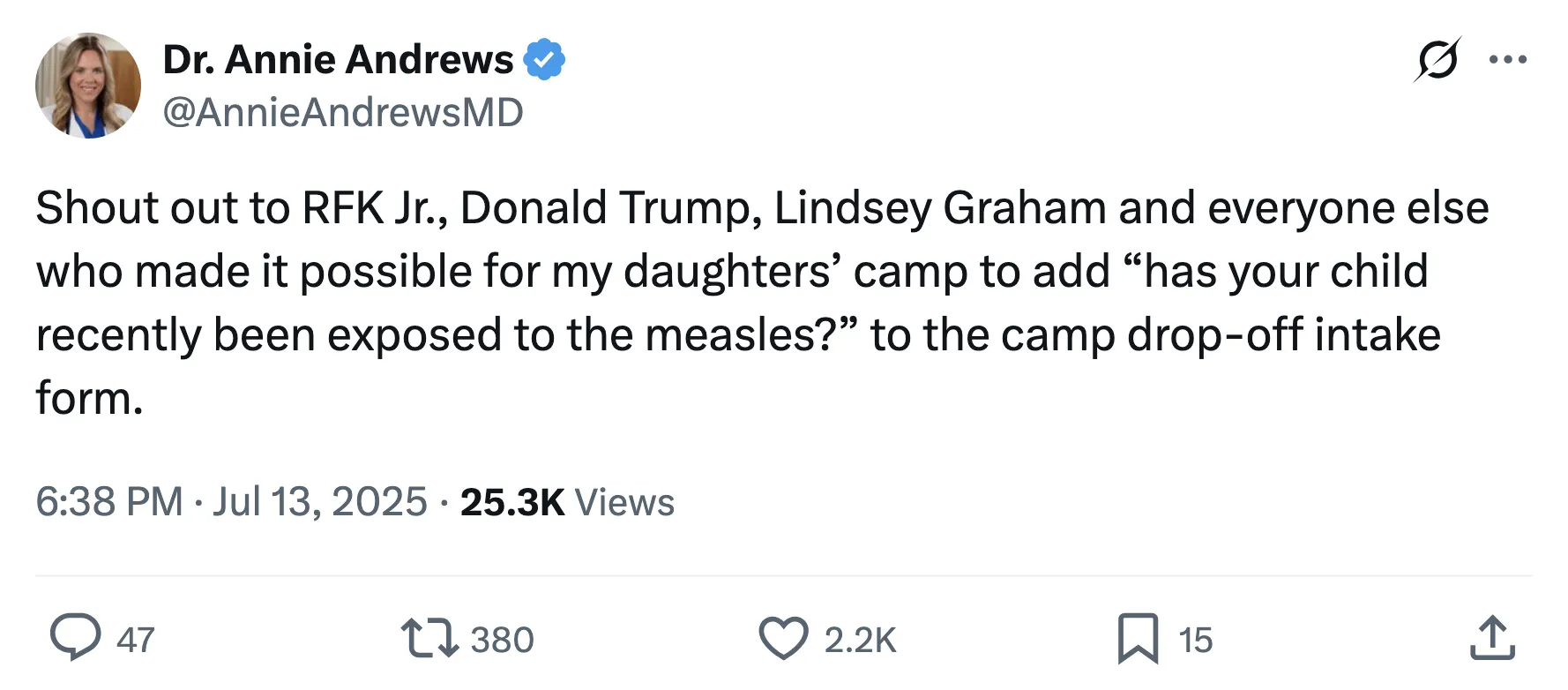The height and width of the screenshot is (690, 1568).
Task: Open Dr. Annie Andrews profile picture
Action: pyautogui.click(x=88, y=86)
